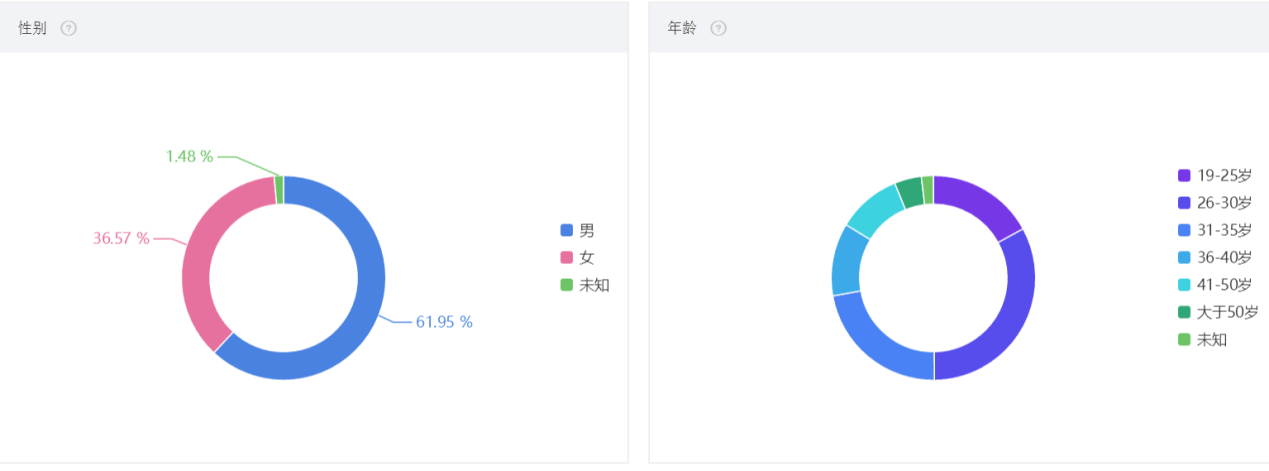The height and width of the screenshot is (471, 1269).
Task: Click the 61.95 % label
Action: (x=444, y=322)
